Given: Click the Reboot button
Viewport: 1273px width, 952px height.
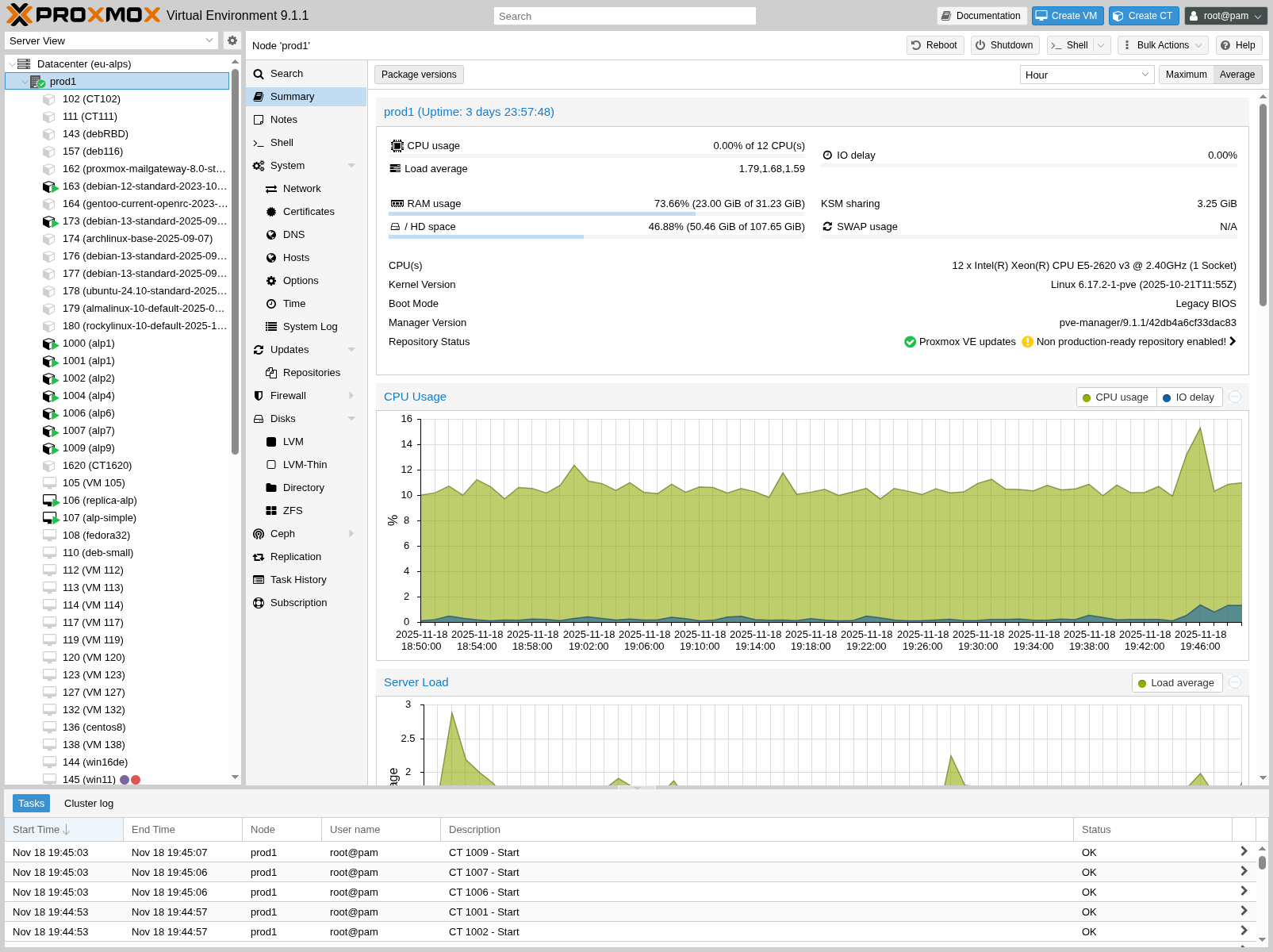Looking at the screenshot, I should 934,45.
